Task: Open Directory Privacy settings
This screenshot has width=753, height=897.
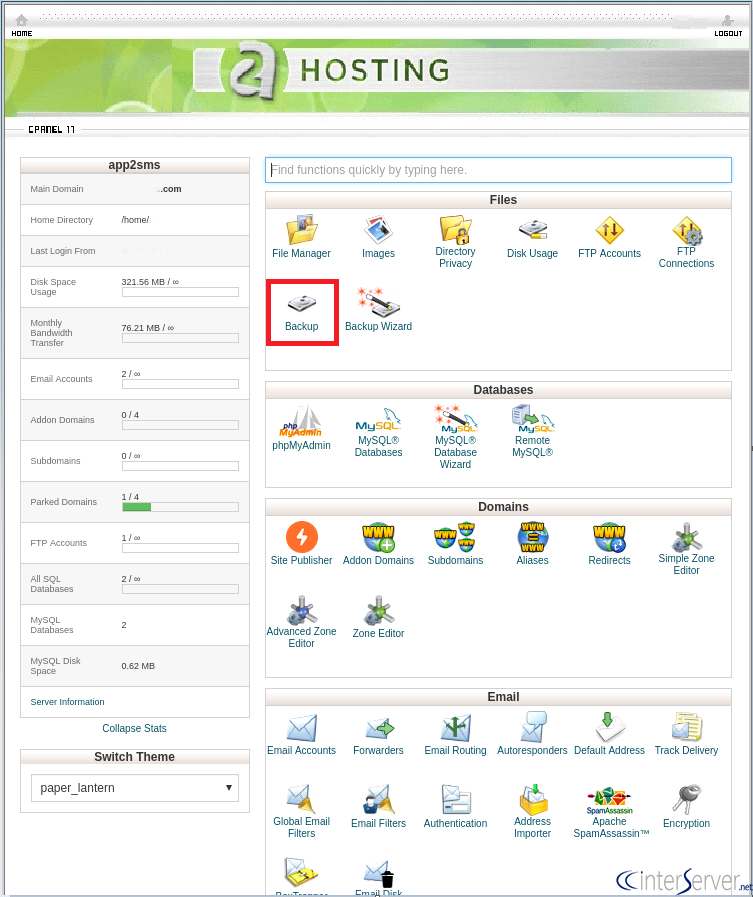Action: (x=455, y=241)
